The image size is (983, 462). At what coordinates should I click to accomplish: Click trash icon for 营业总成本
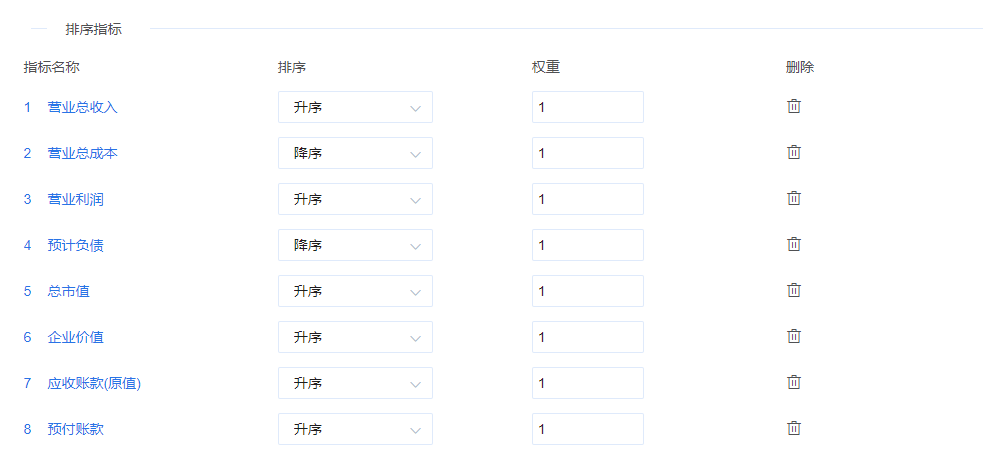coord(794,152)
